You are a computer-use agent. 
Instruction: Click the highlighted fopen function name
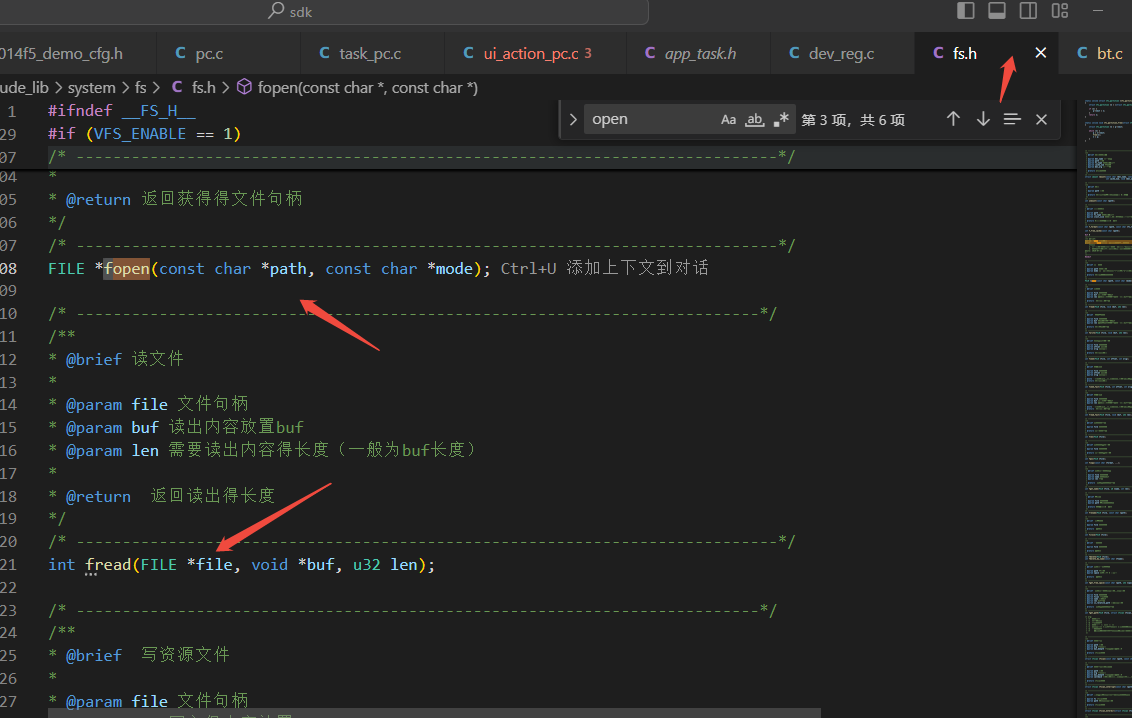coord(126,268)
